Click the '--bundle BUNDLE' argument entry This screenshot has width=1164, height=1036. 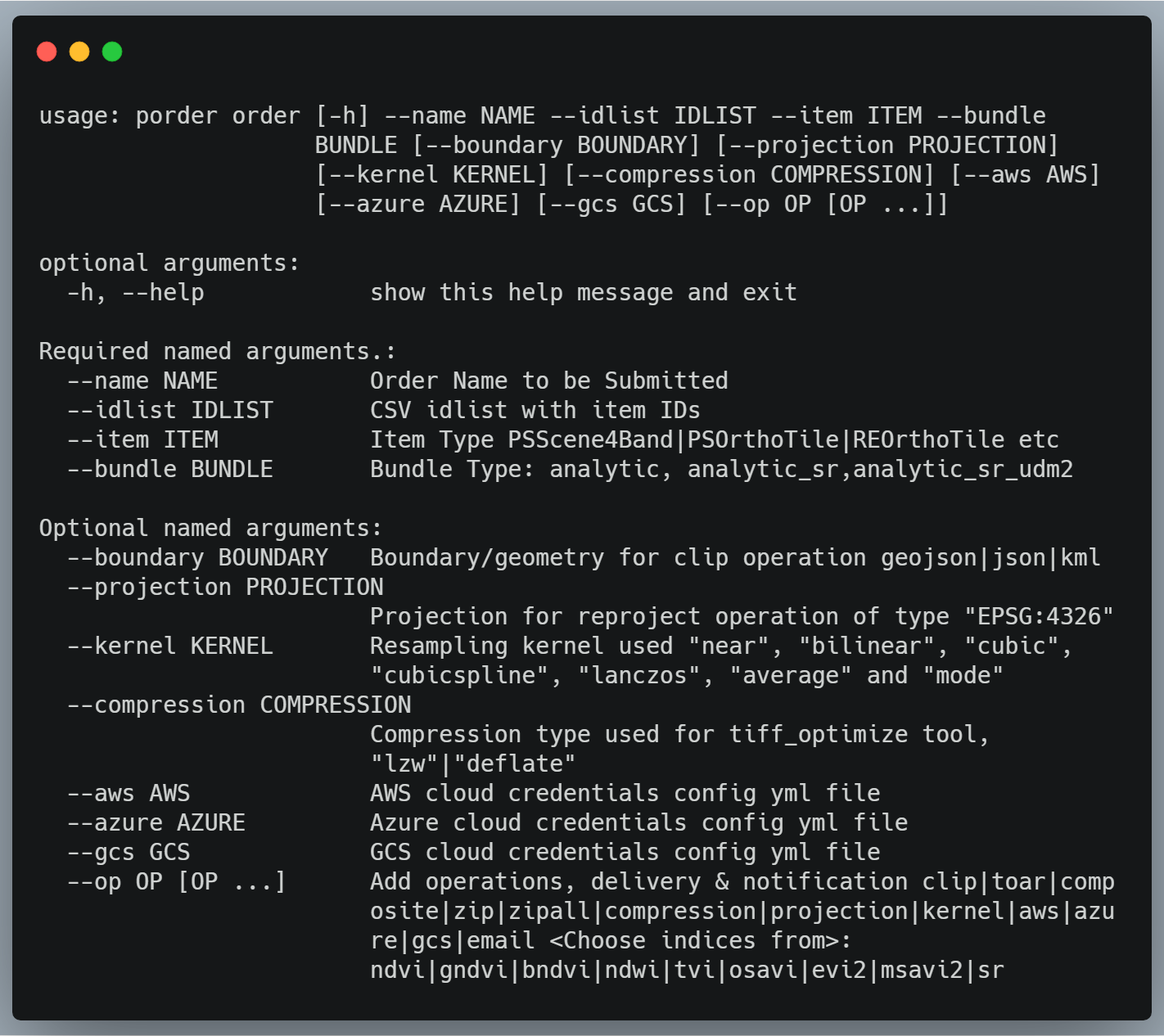click(170, 470)
